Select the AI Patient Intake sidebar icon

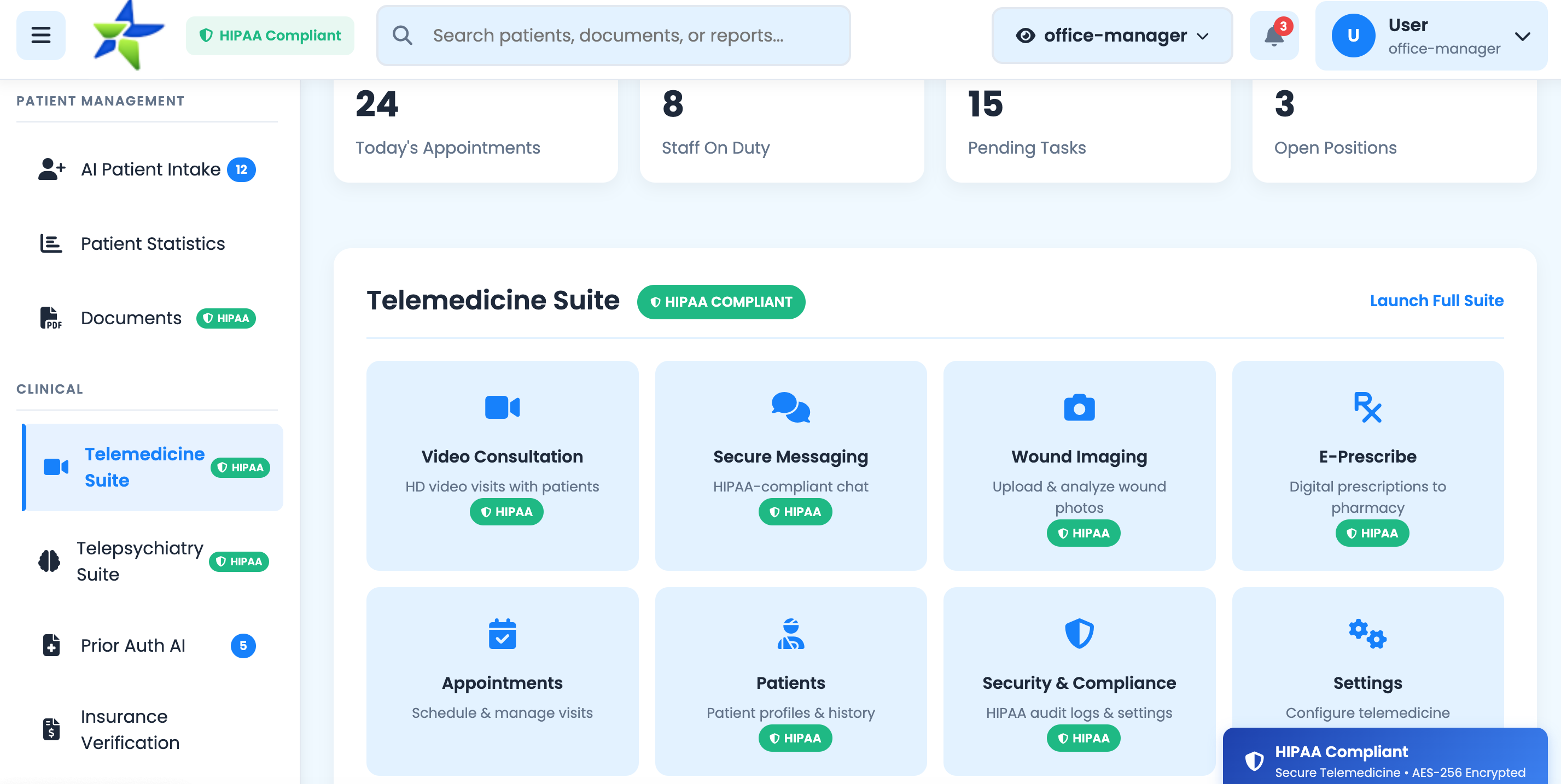[51, 168]
